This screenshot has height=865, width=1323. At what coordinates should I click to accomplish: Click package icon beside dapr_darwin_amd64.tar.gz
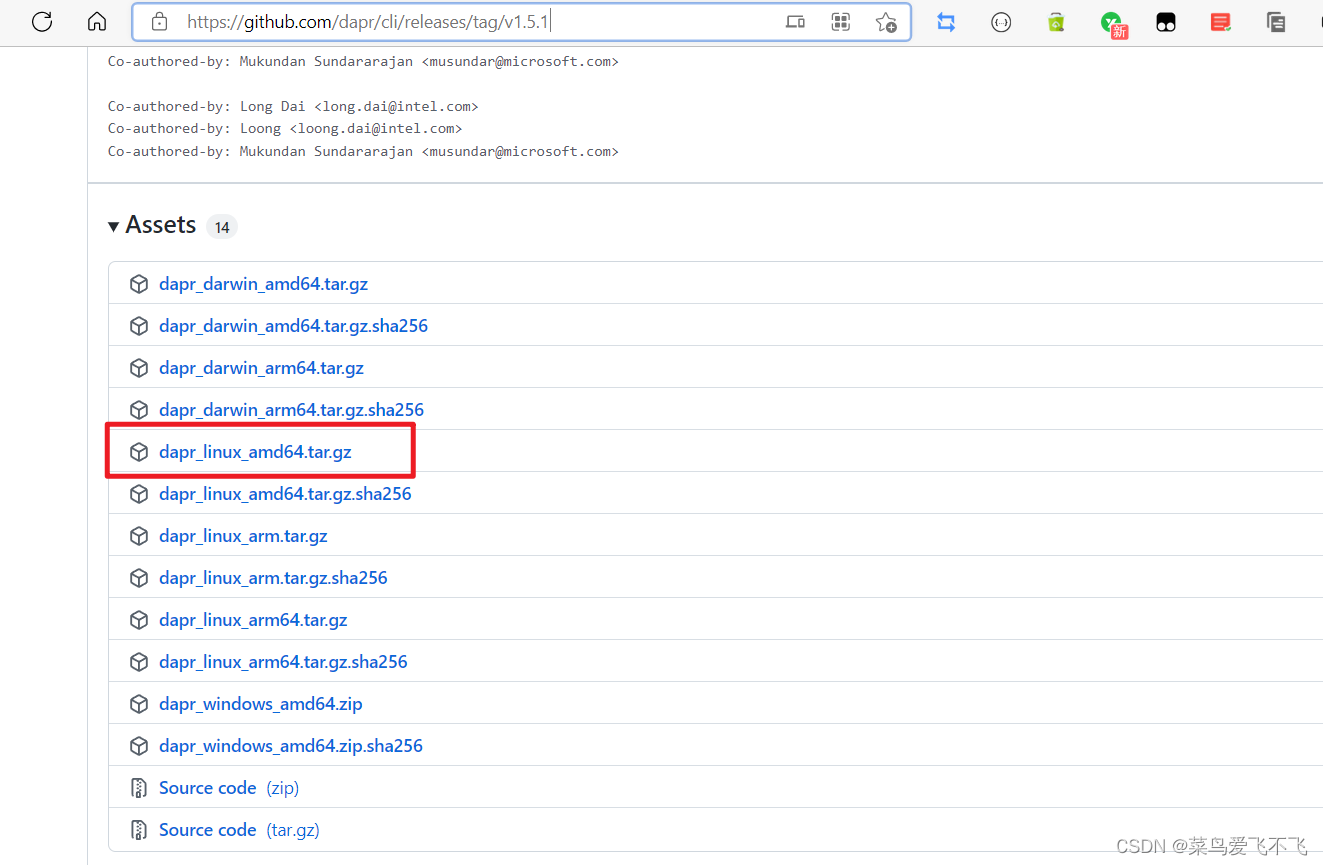139,284
